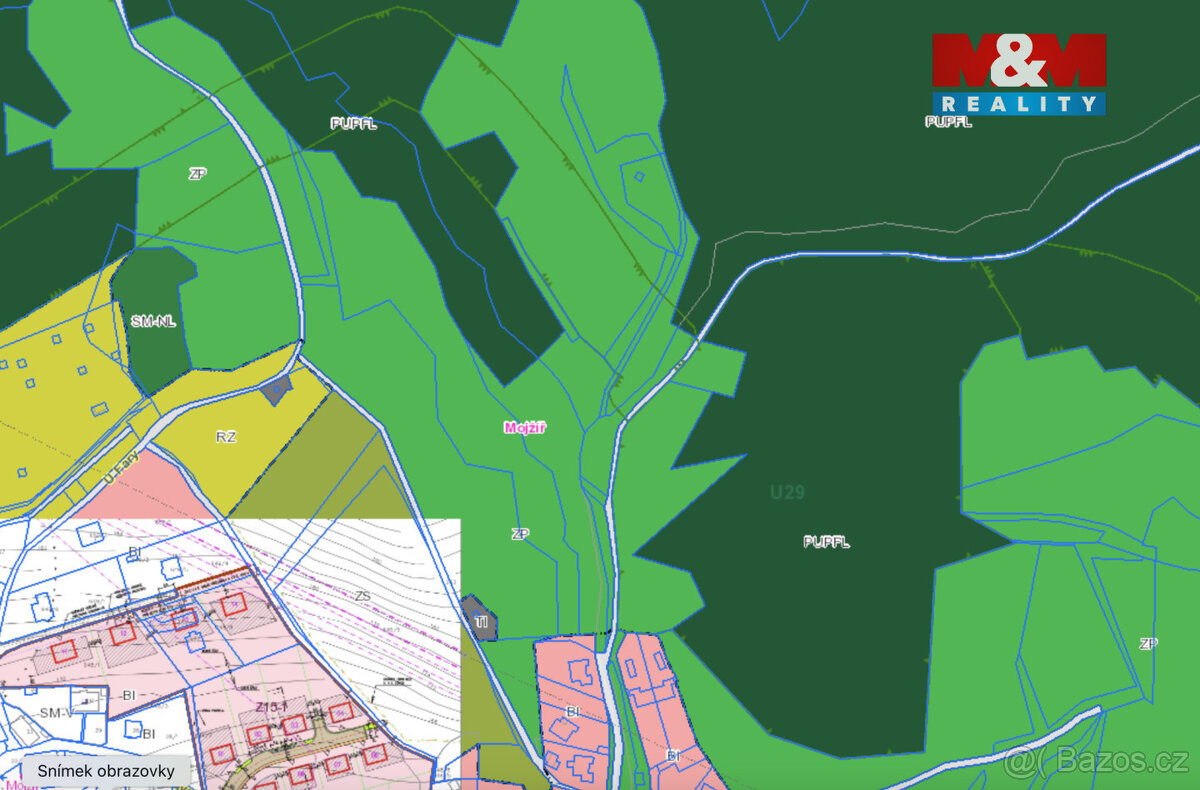Select the SM-NL zoning label
Screen dimensions: 1200x790
(x=153, y=322)
